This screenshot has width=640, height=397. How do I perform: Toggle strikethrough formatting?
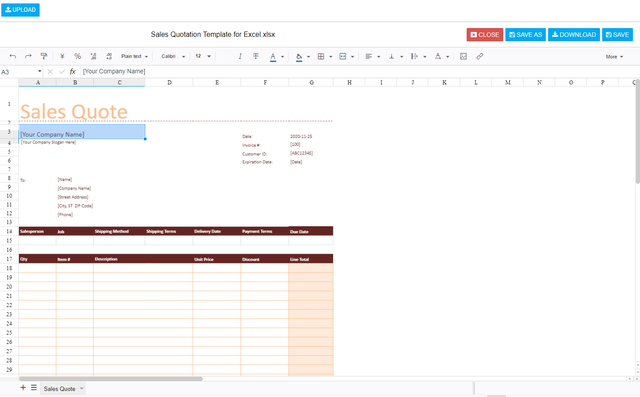coord(256,56)
